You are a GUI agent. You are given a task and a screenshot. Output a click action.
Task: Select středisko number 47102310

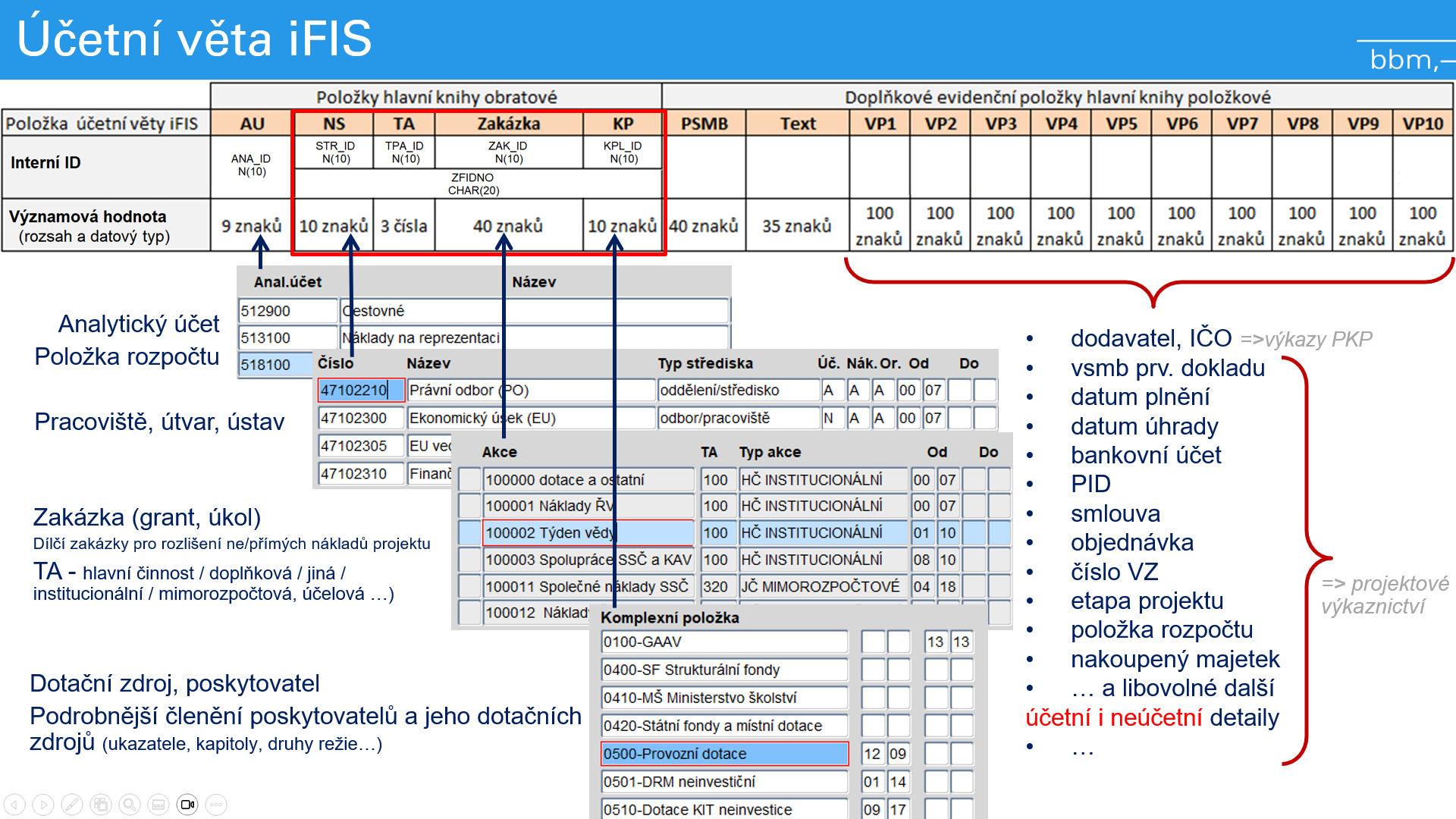coord(361,474)
